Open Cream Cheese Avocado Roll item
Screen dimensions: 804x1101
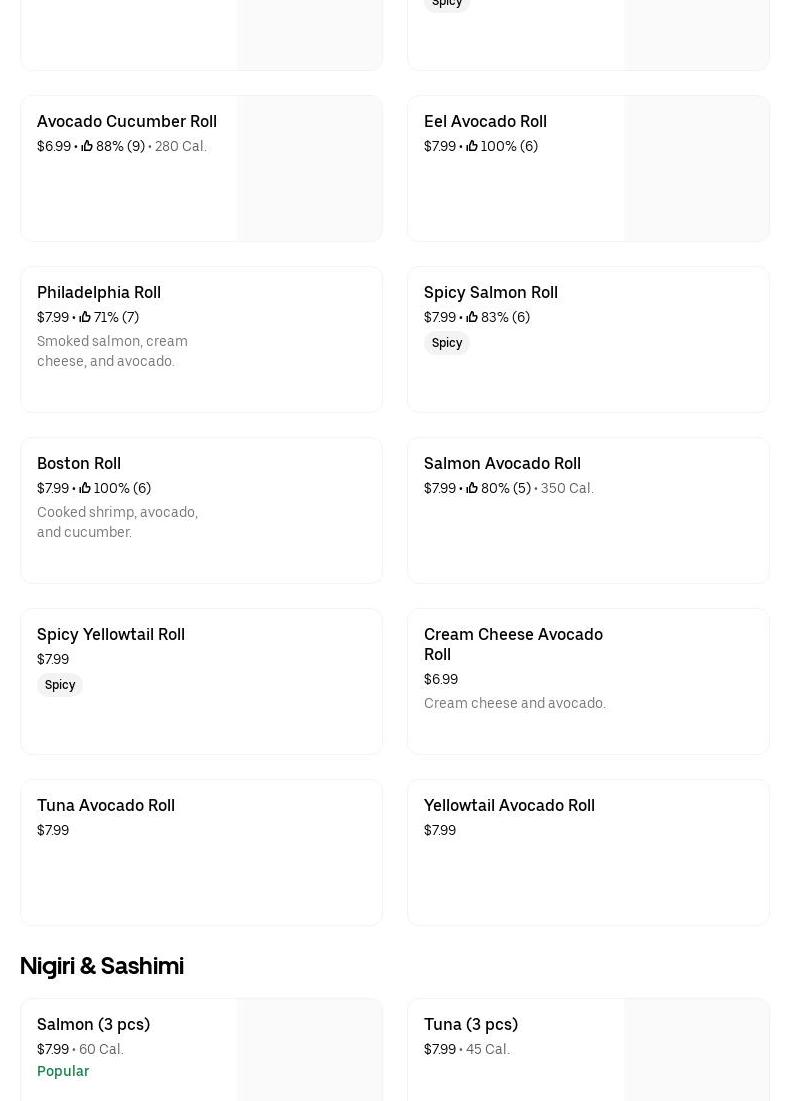click(513, 644)
